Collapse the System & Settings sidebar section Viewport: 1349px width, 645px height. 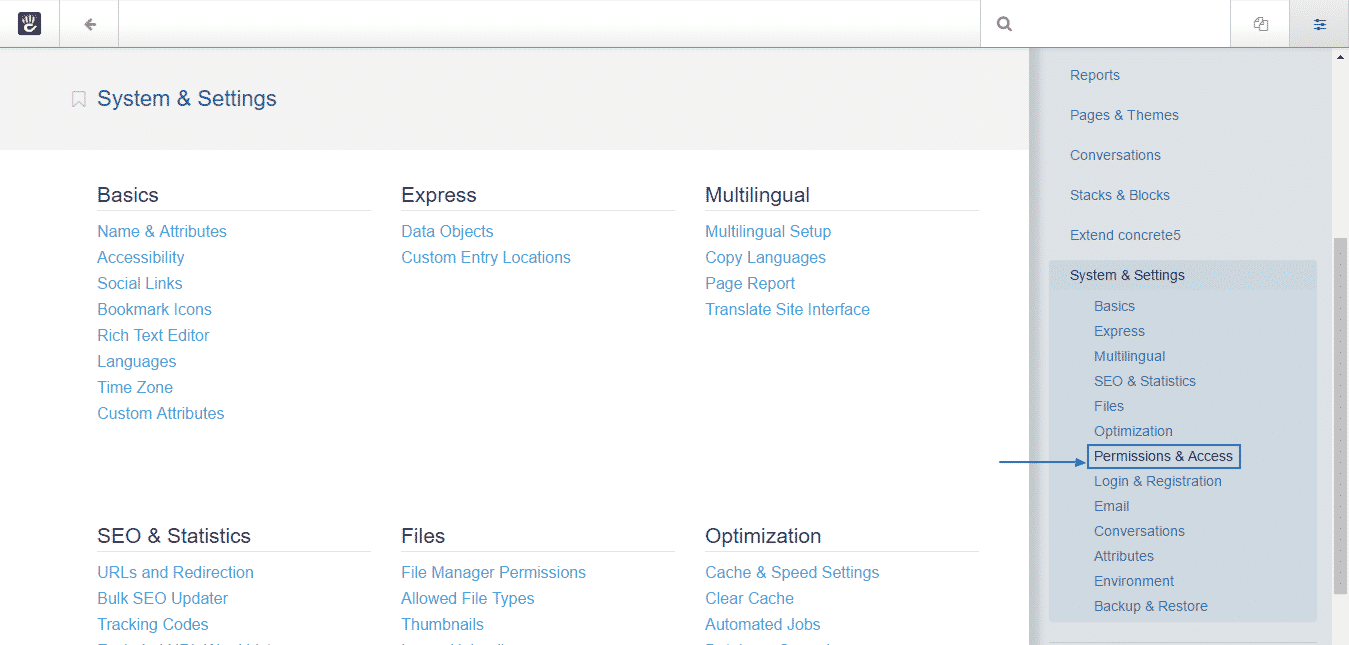(1127, 275)
